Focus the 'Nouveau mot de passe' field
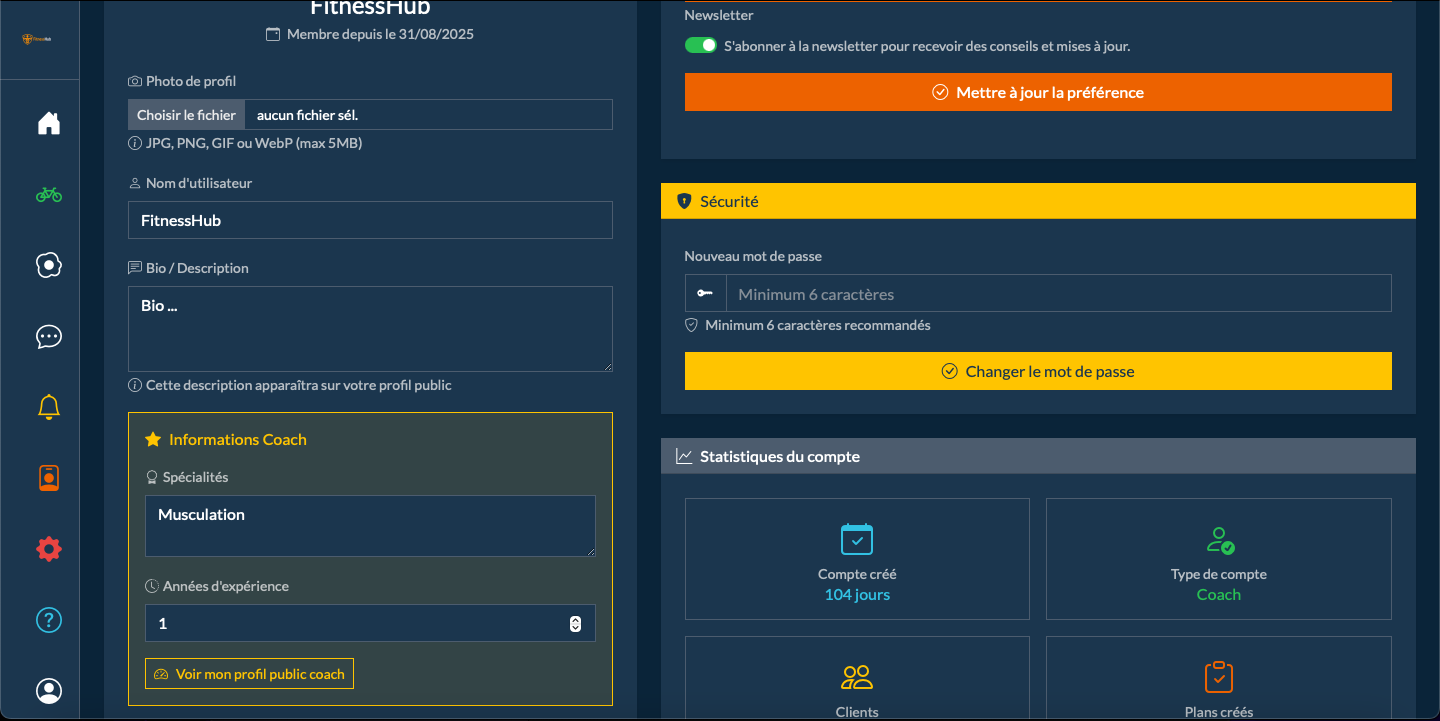 click(x=1057, y=294)
